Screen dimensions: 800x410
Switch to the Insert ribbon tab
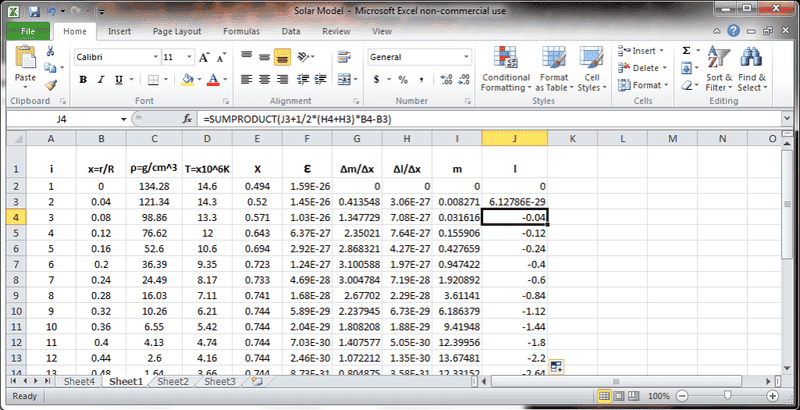tap(119, 31)
